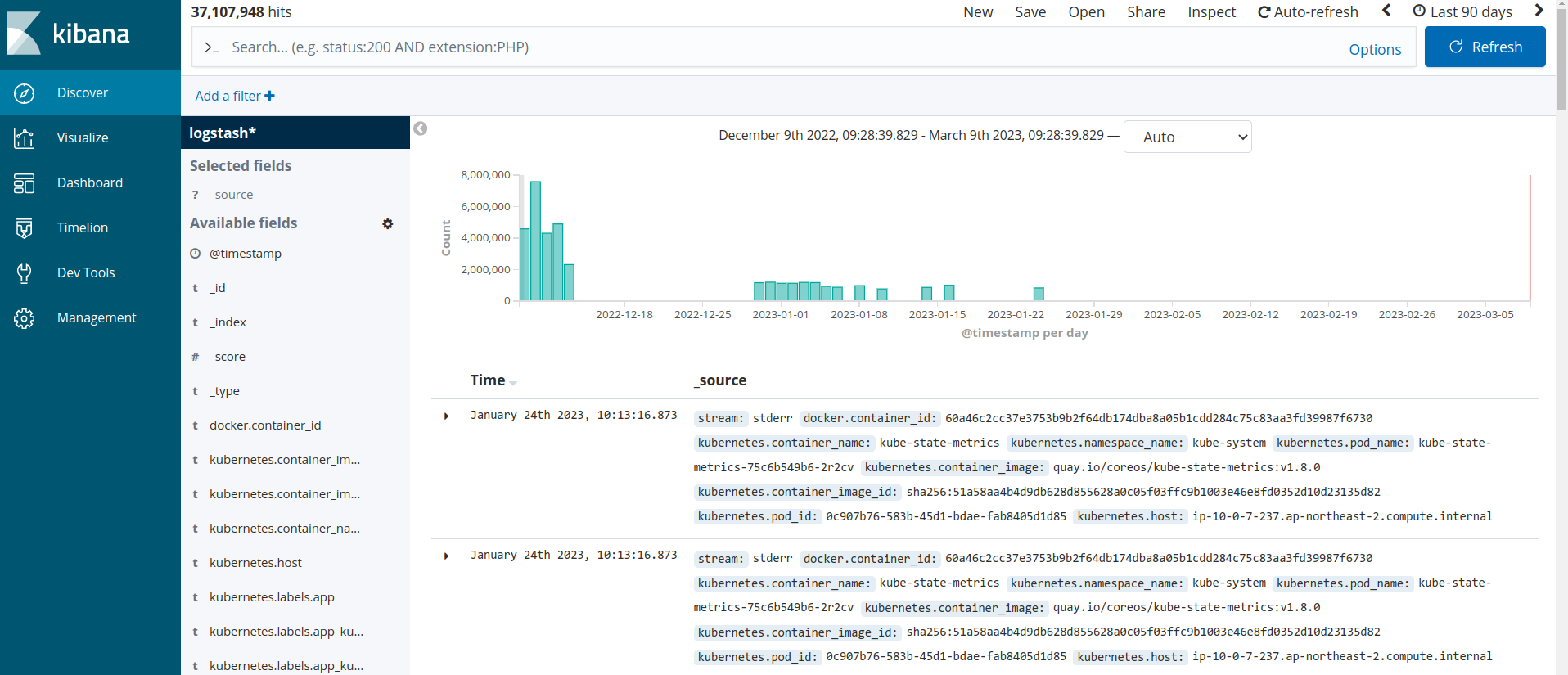The height and width of the screenshot is (675, 1568).
Task: Open the Dev Tools wrench icon
Action: pos(25,273)
